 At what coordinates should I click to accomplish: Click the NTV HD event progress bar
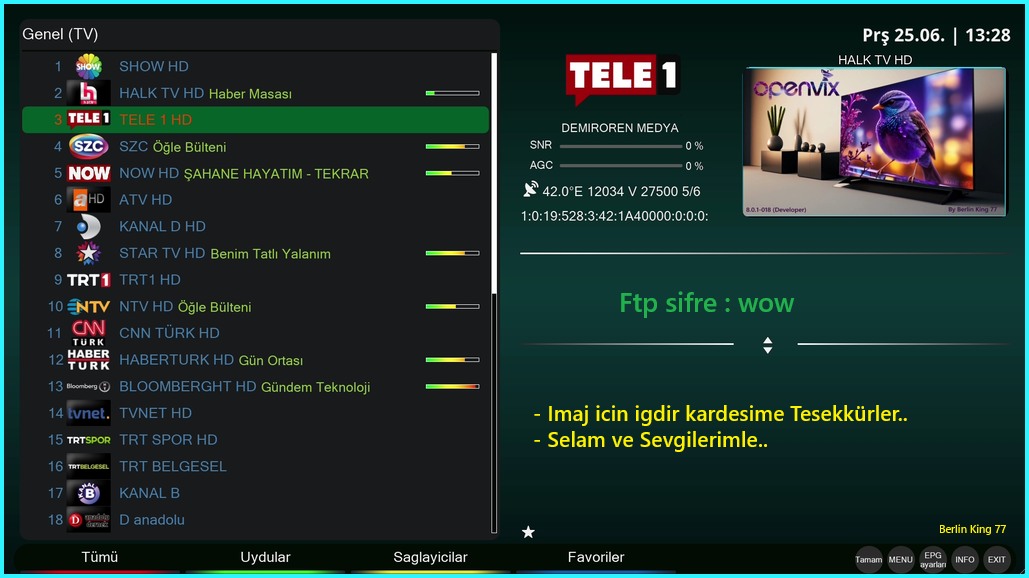(452, 306)
